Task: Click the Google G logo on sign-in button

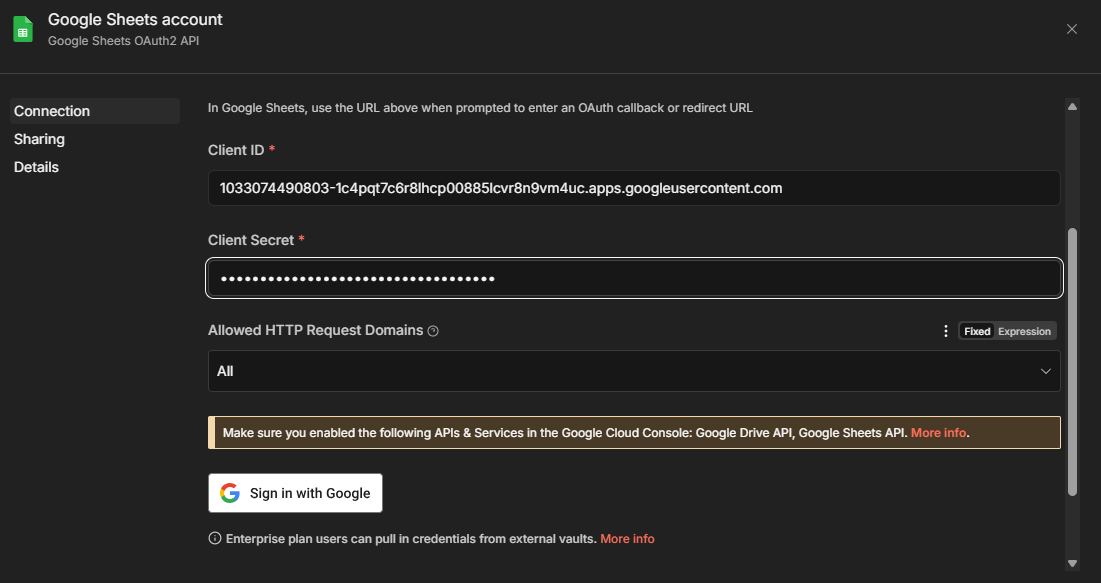Action: (x=230, y=493)
